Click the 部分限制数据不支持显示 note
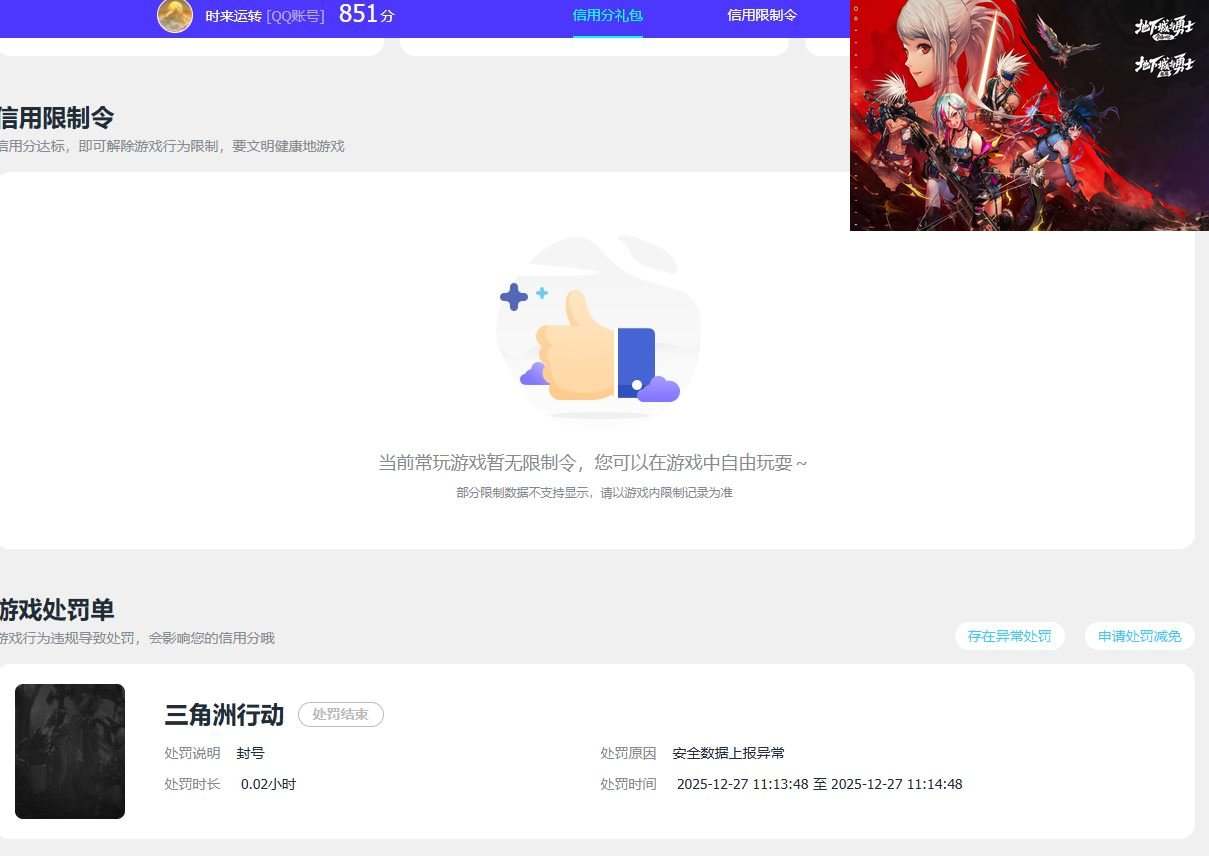1209x856 pixels. pos(594,493)
